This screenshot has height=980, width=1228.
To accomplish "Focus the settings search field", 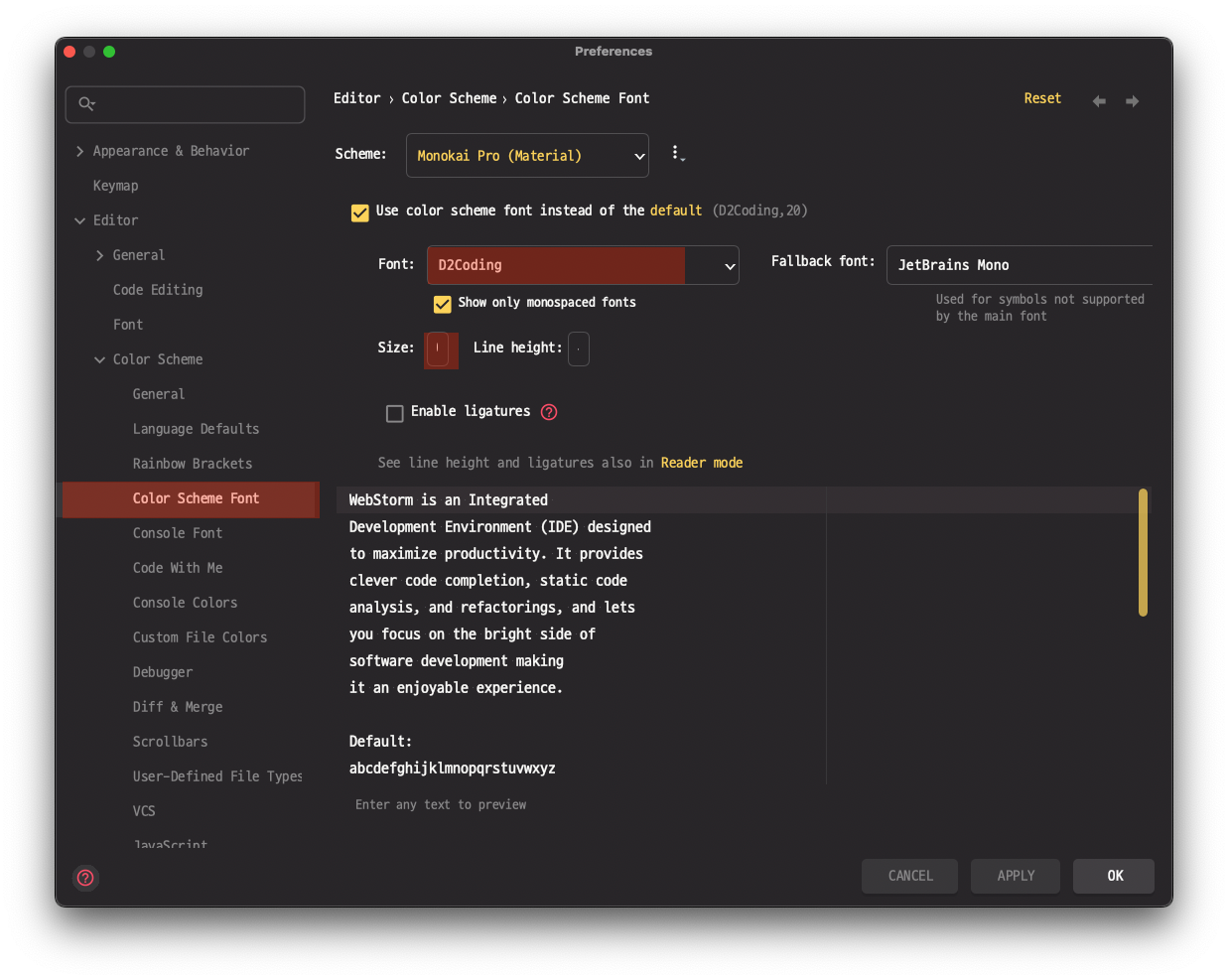I will tap(185, 104).
